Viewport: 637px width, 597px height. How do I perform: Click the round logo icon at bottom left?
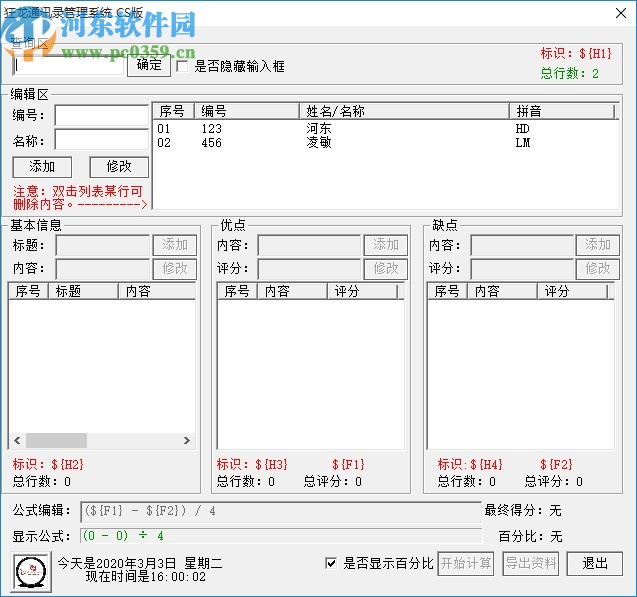point(32,572)
